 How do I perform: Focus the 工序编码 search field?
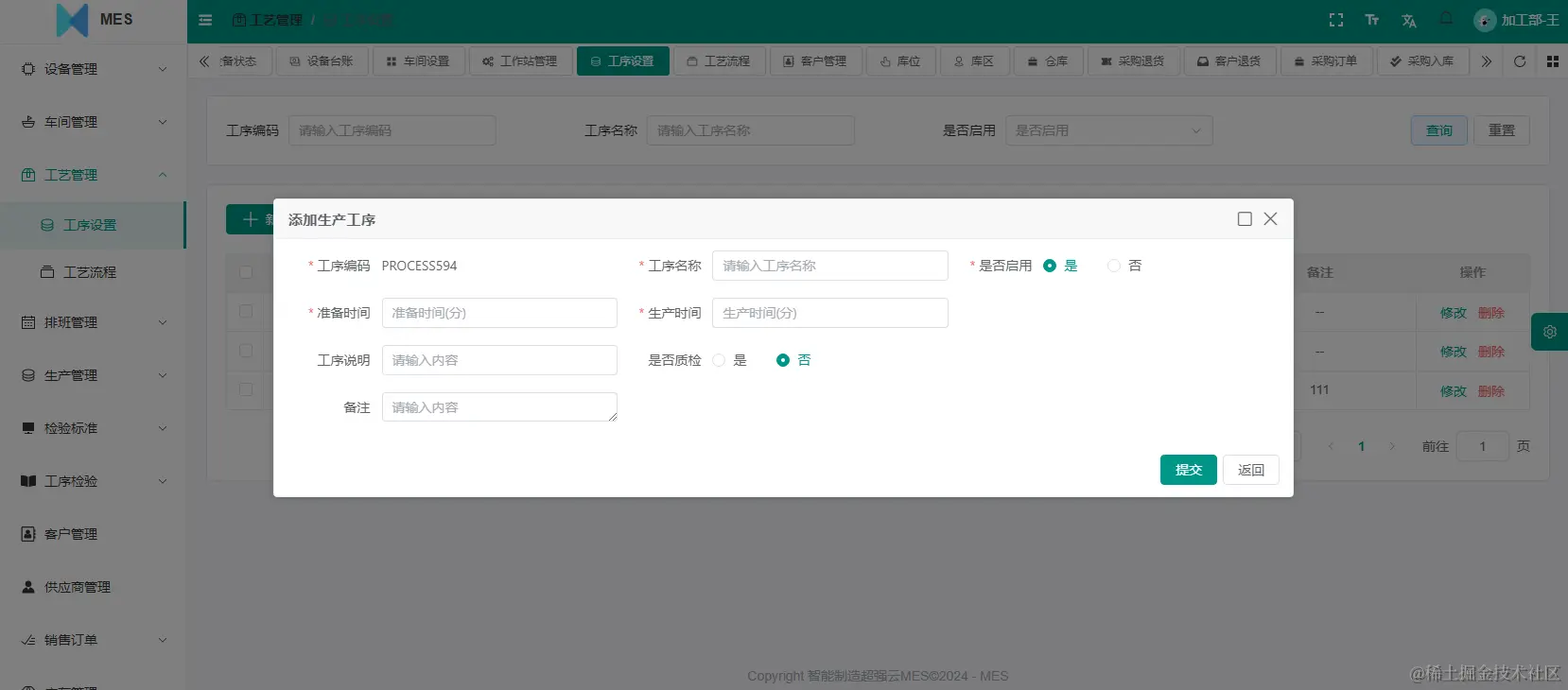392,130
